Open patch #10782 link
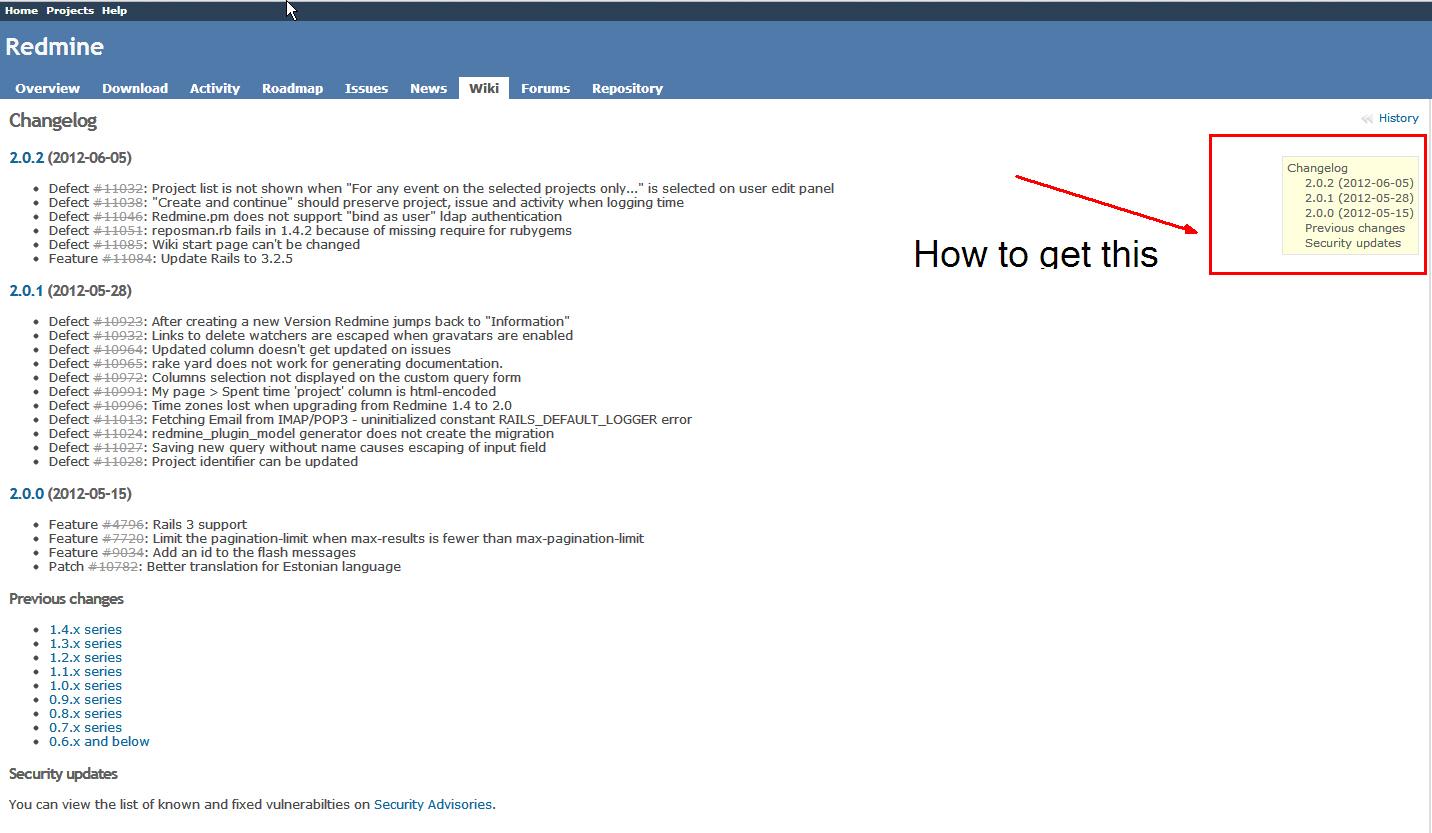 pos(113,566)
